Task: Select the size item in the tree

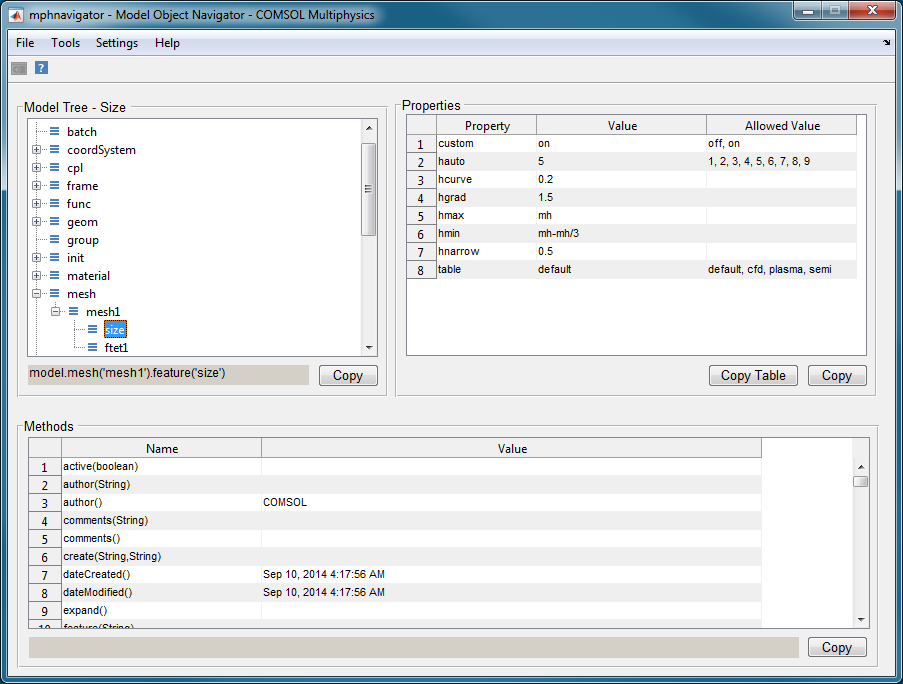Action: pyautogui.click(x=115, y=330)
